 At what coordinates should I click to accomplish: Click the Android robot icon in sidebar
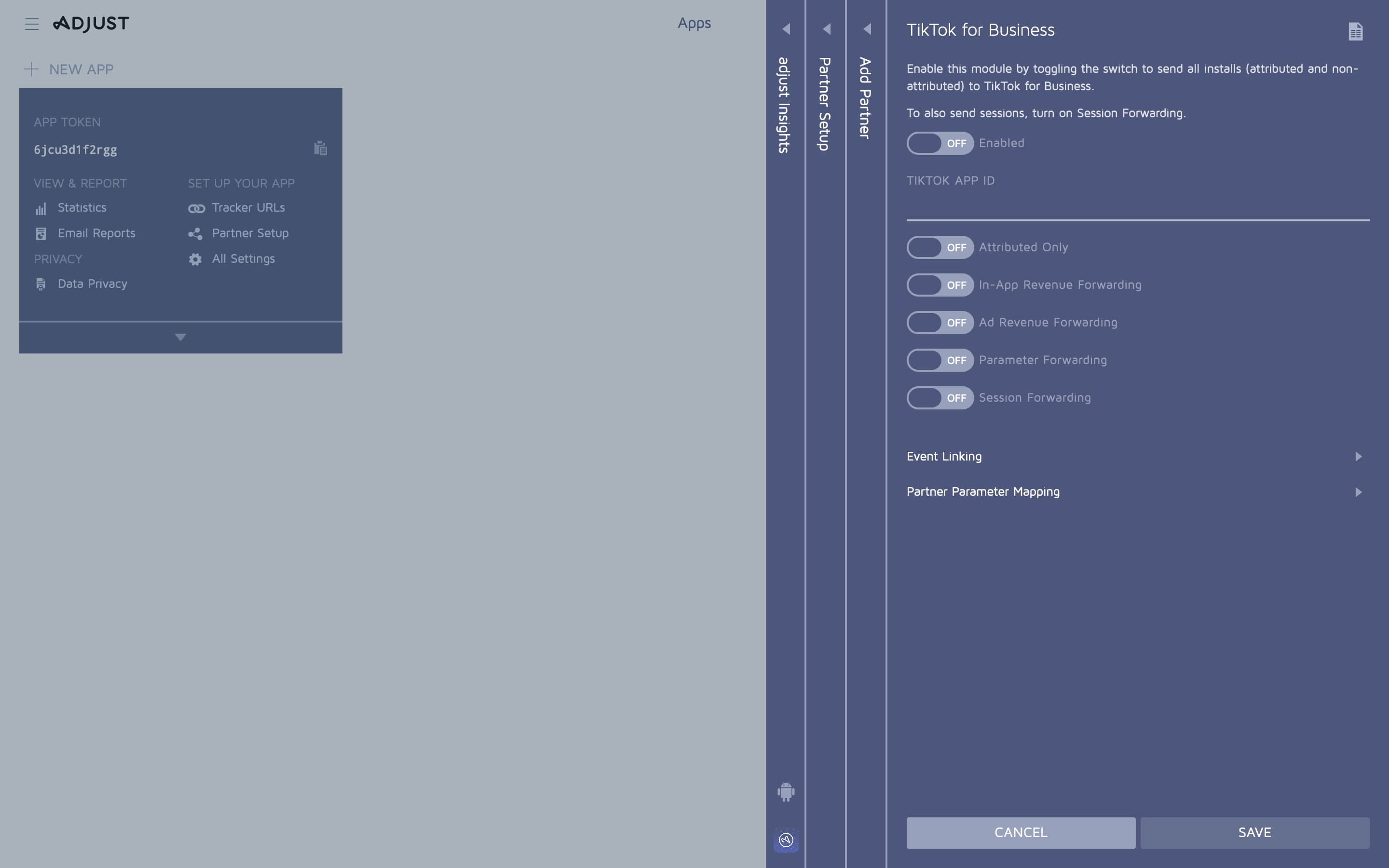[x=786, y=792]
